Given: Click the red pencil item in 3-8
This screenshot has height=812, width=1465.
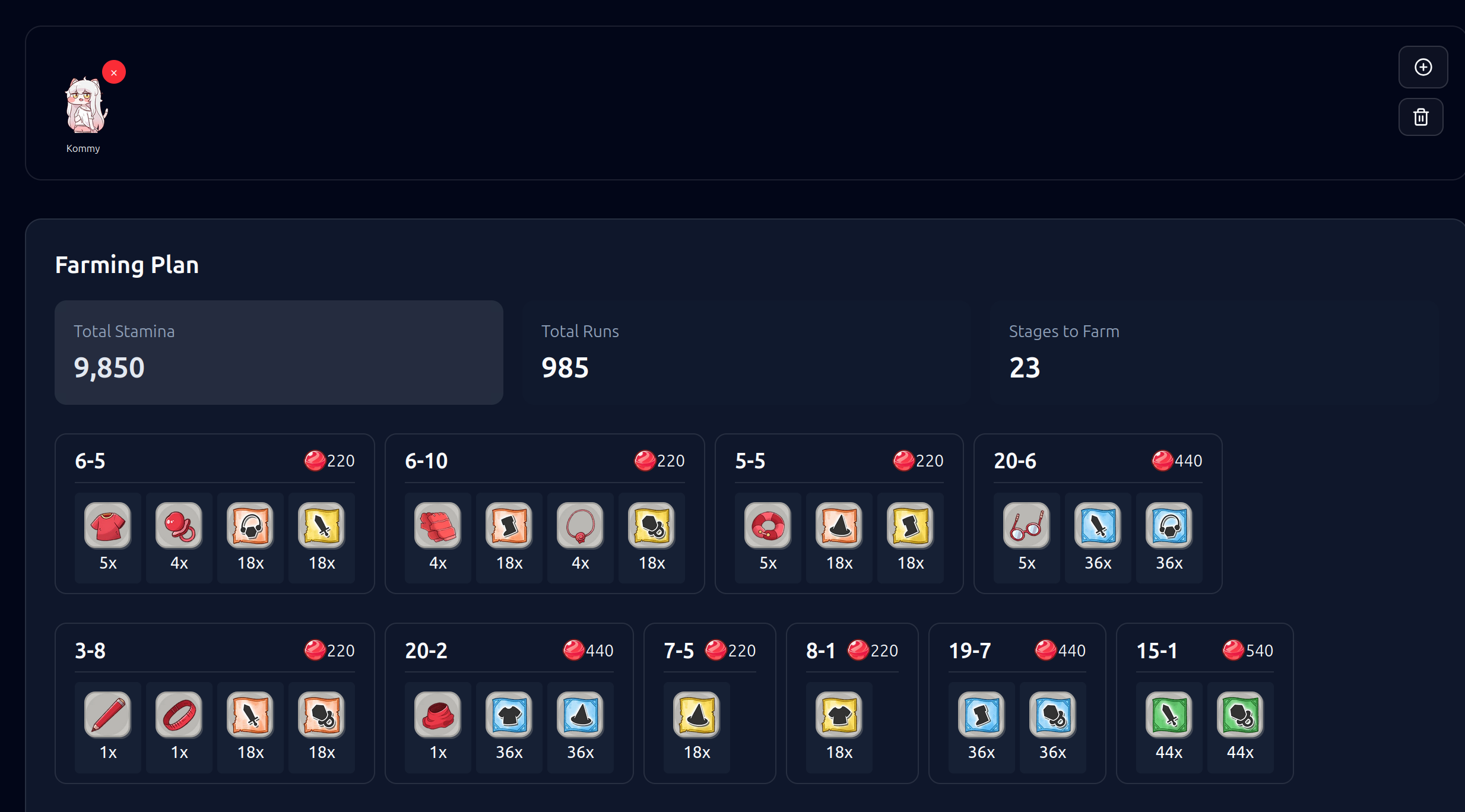Looking at the screenshot, I should point(107,715).
